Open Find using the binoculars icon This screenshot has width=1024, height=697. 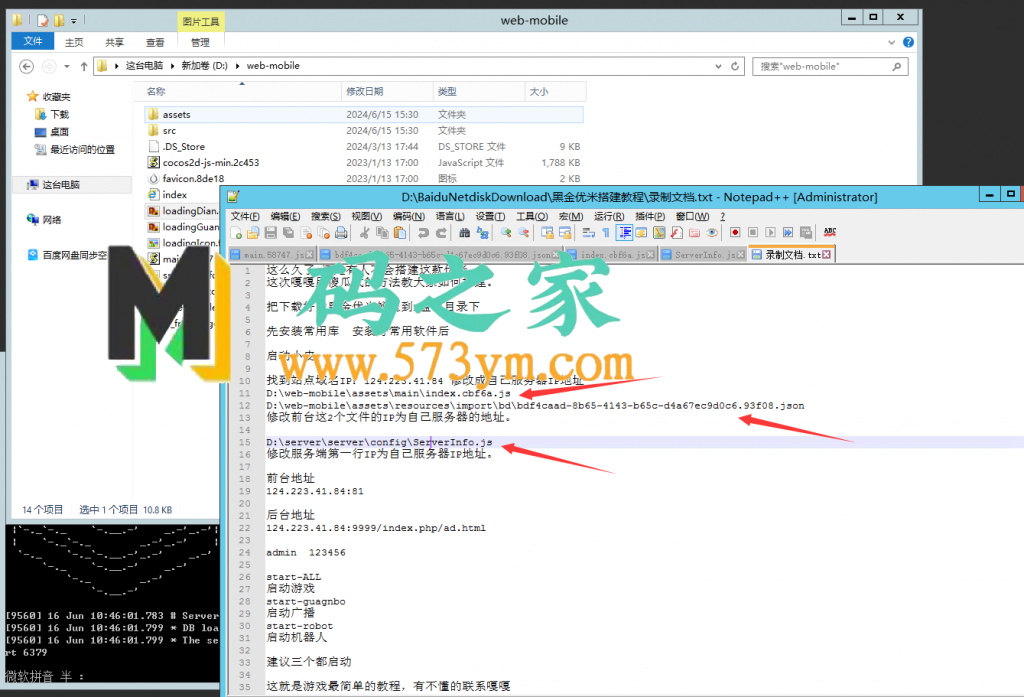(464, 233)
